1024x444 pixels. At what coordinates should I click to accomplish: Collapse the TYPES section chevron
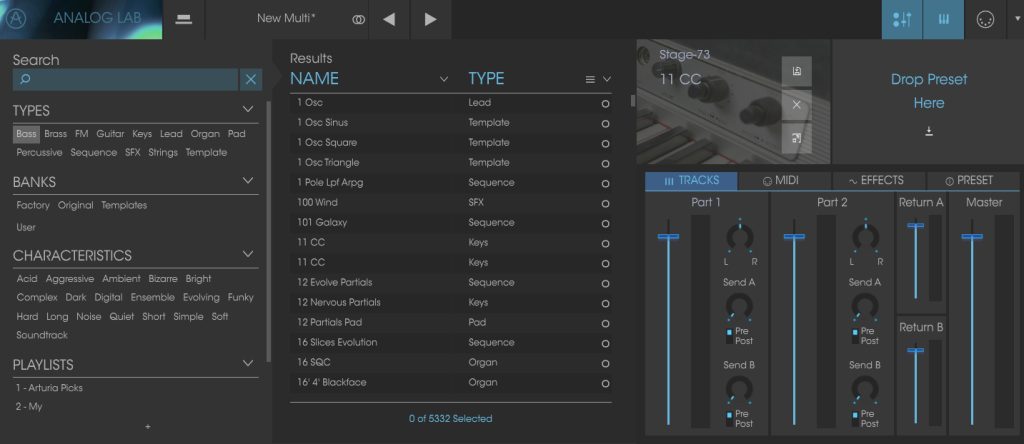tap(248, 109)
